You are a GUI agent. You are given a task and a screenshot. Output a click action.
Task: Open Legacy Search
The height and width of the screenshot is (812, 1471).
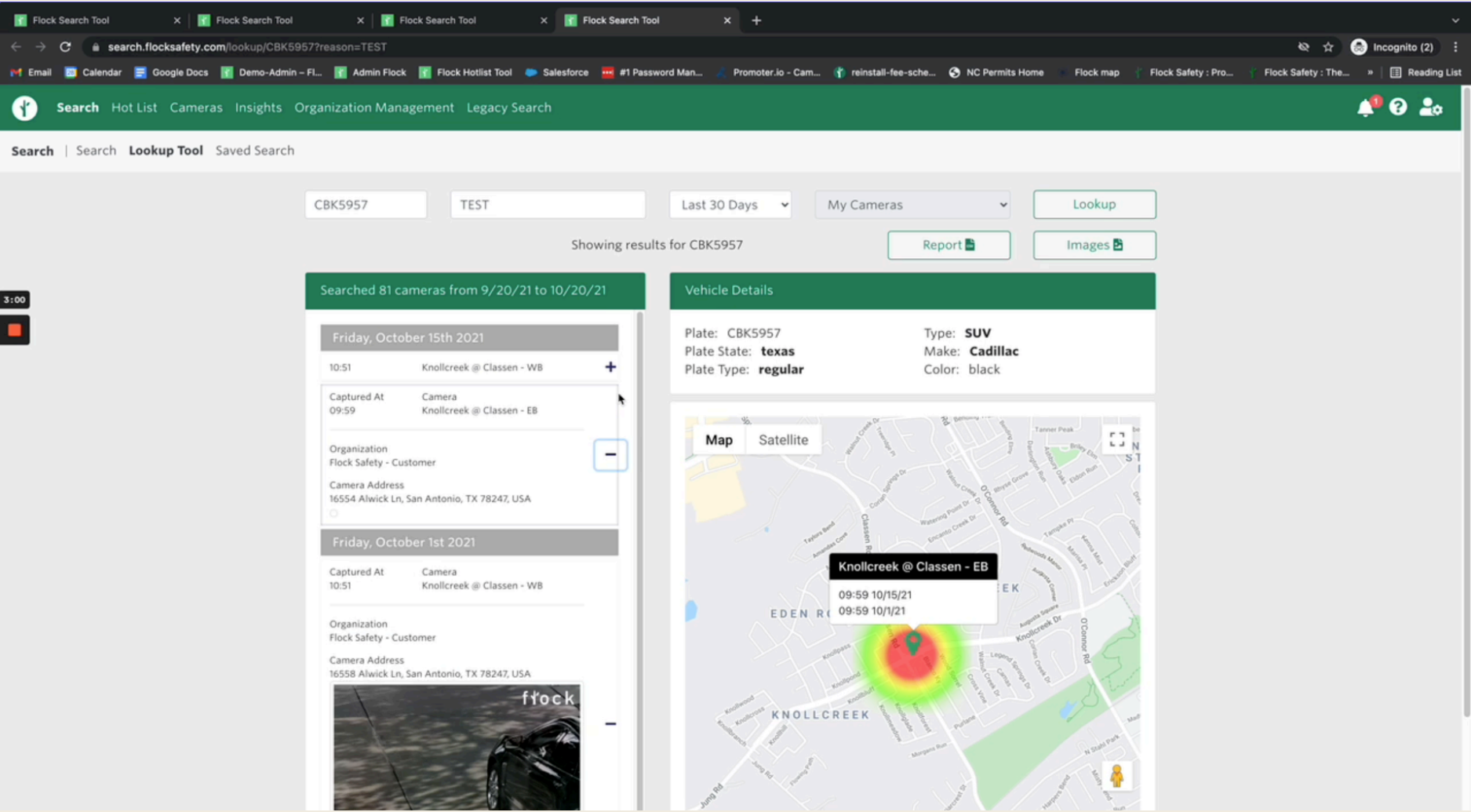pos(509,107)
